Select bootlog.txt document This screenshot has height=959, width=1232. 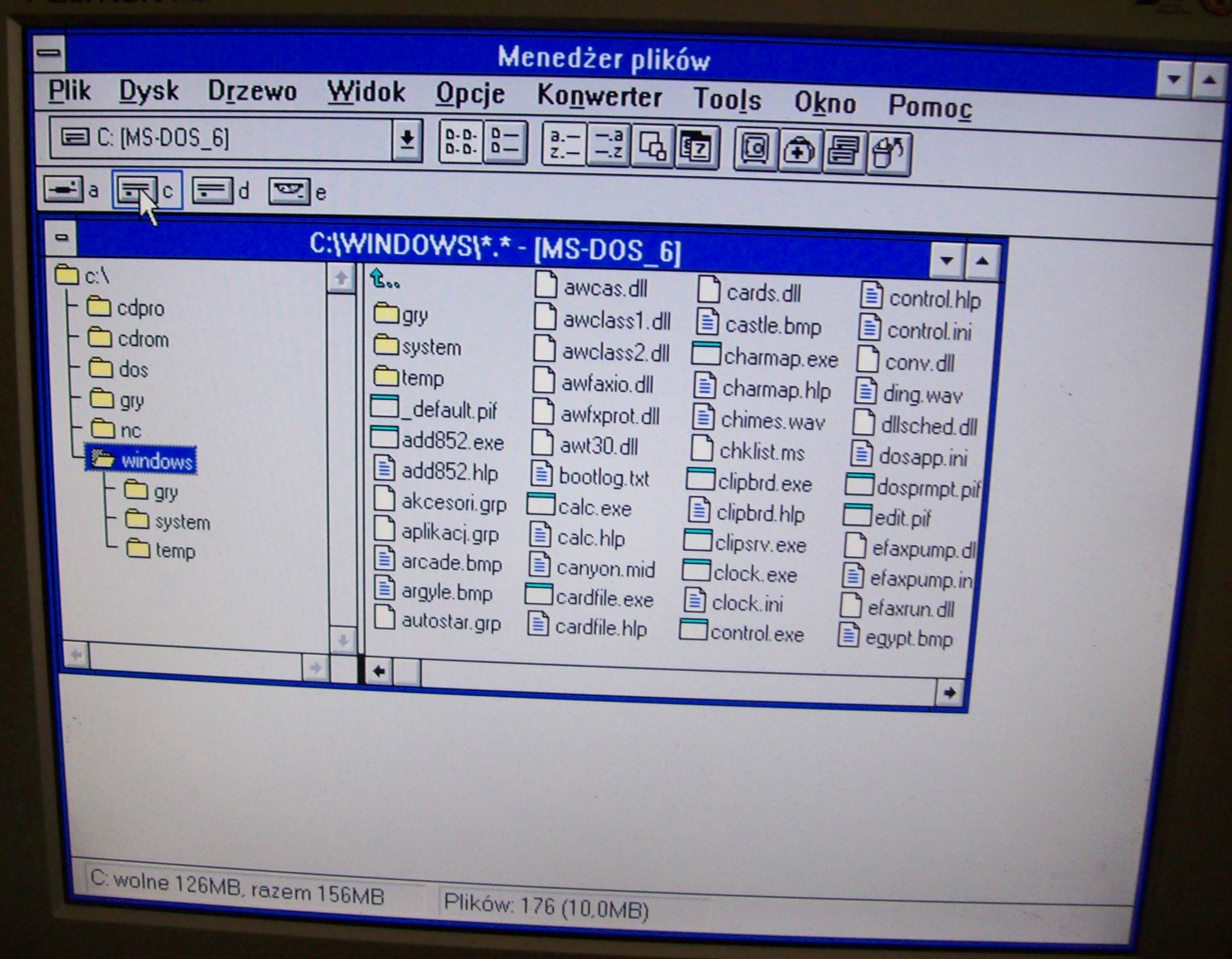tap(591, 476)
